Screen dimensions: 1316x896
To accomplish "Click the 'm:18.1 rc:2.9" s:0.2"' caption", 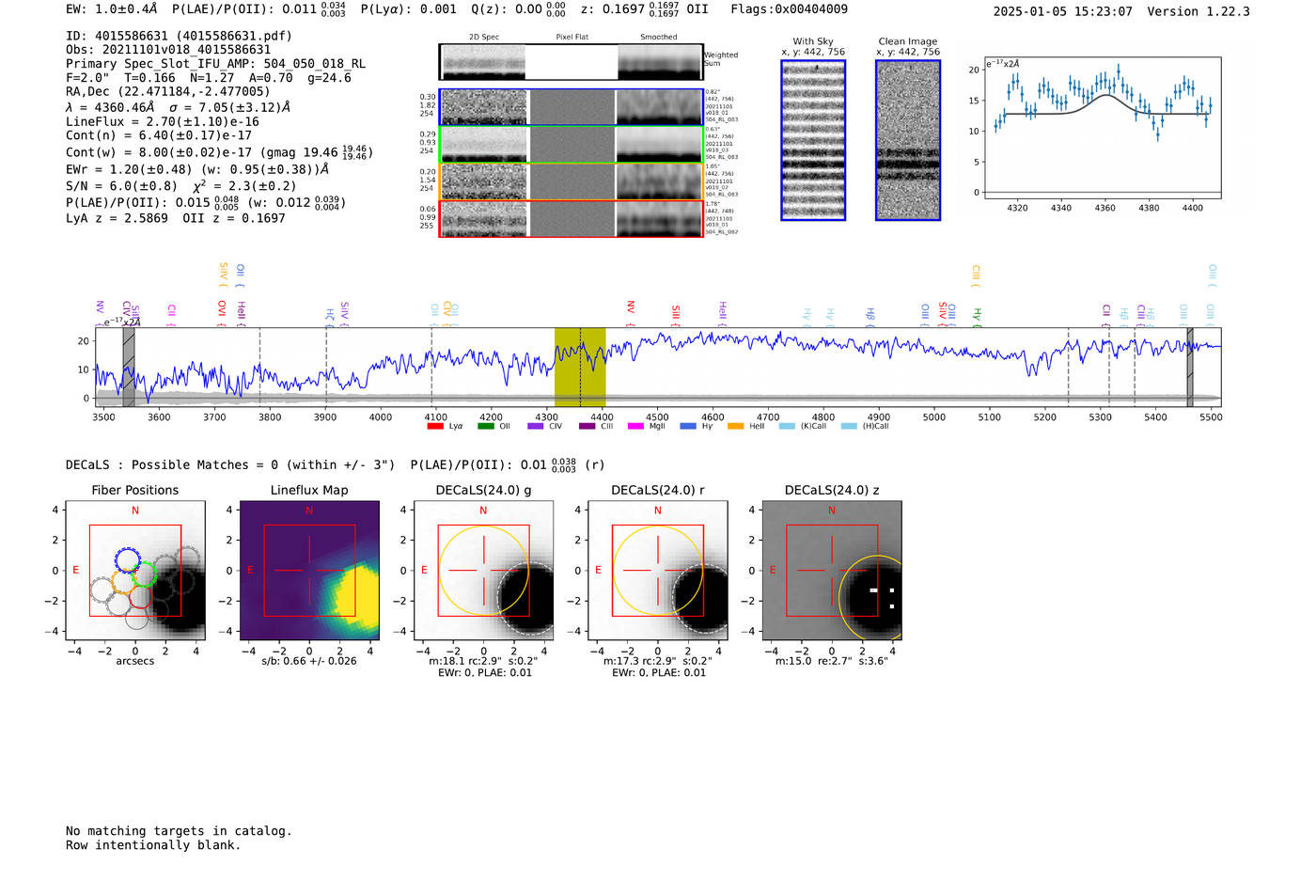I will 483,661.
